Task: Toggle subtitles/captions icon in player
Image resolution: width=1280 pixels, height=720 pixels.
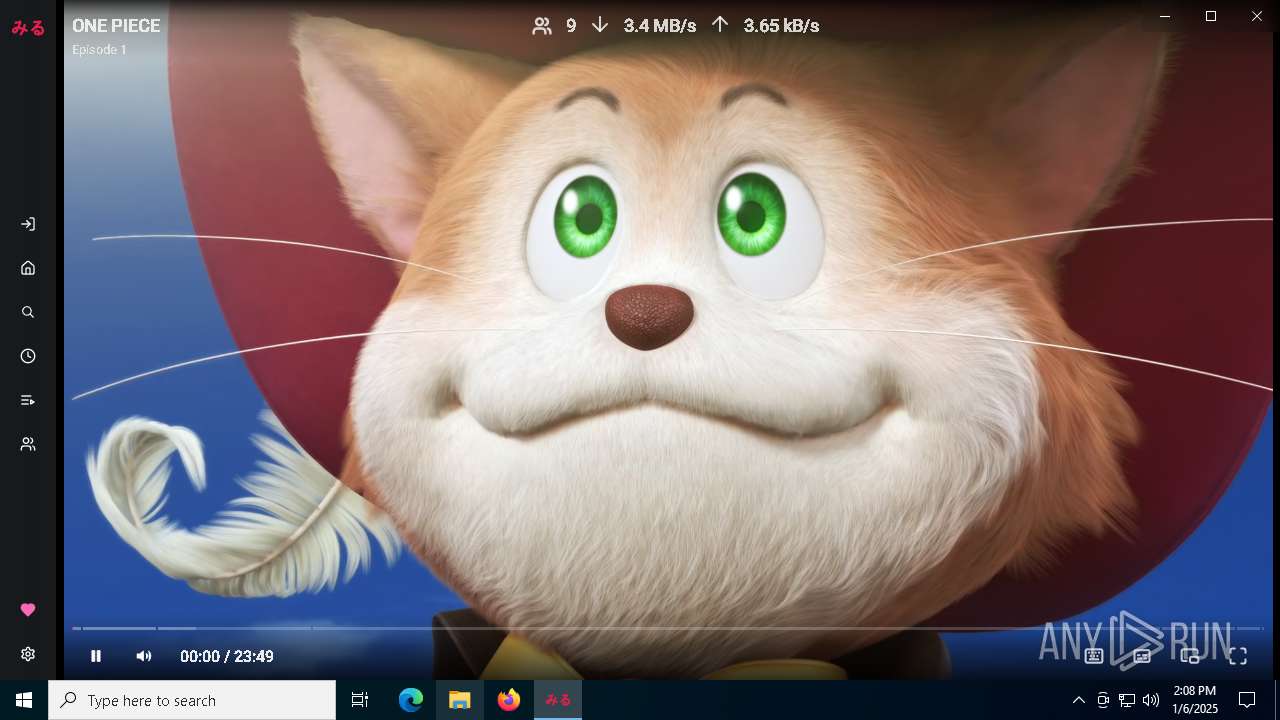Action: pyautogui.click(x=1142, y=656)
